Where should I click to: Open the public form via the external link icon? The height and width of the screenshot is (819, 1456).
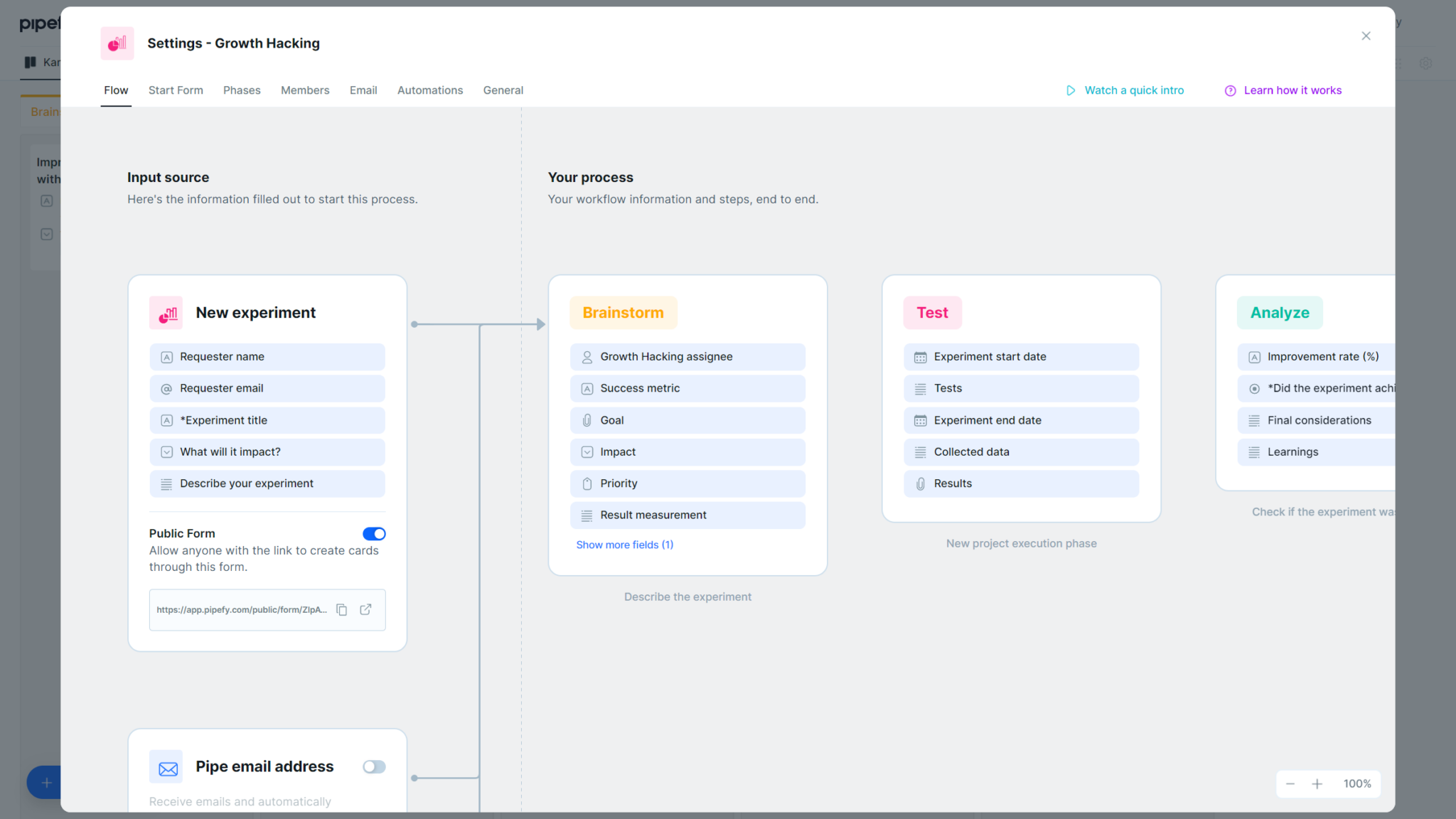click(x=366, y=609)
